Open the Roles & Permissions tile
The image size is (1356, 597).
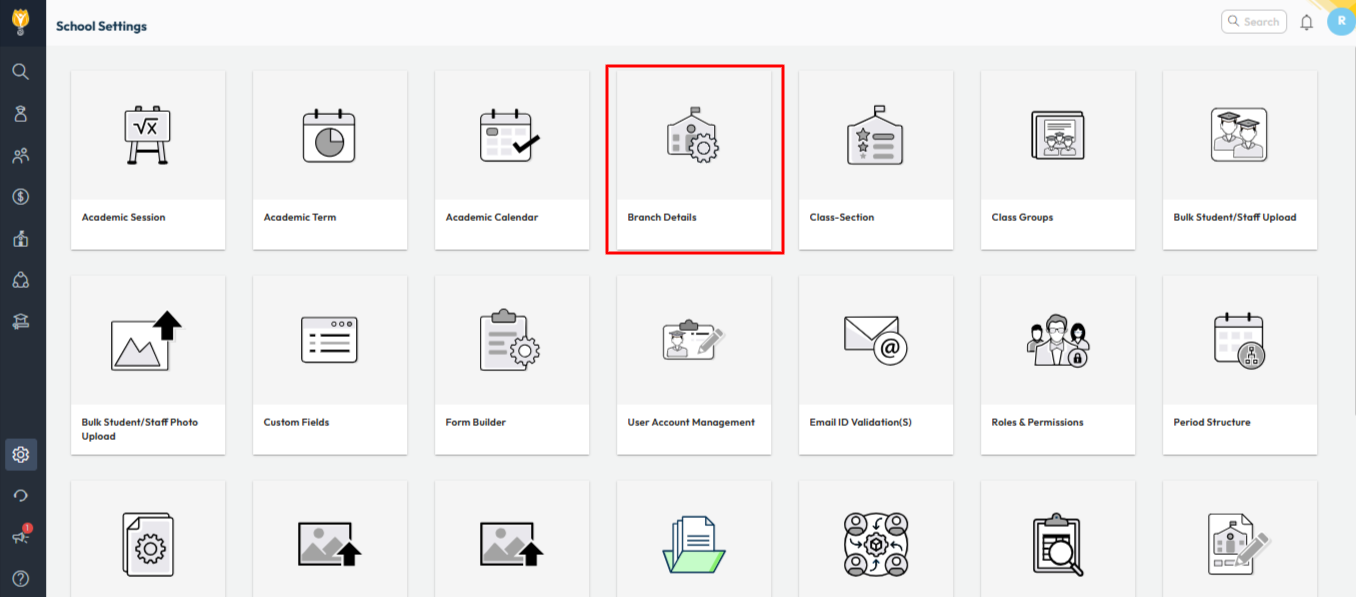coord(1058,365)
